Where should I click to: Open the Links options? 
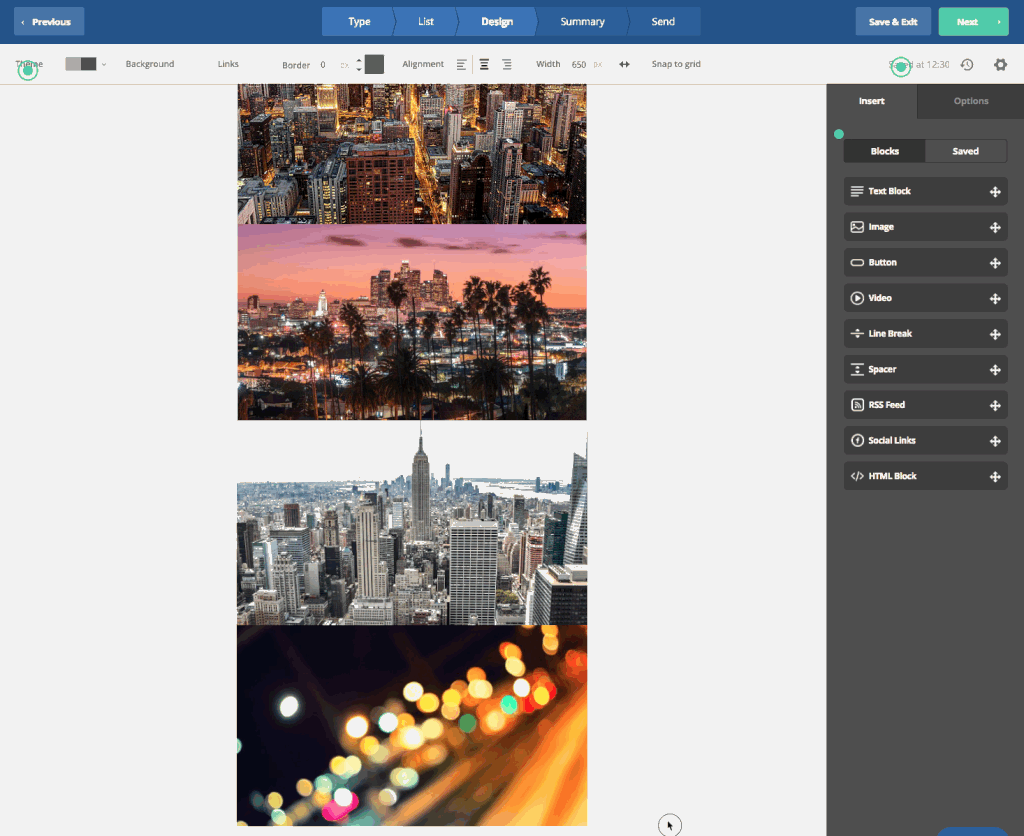tap(228, 64)
